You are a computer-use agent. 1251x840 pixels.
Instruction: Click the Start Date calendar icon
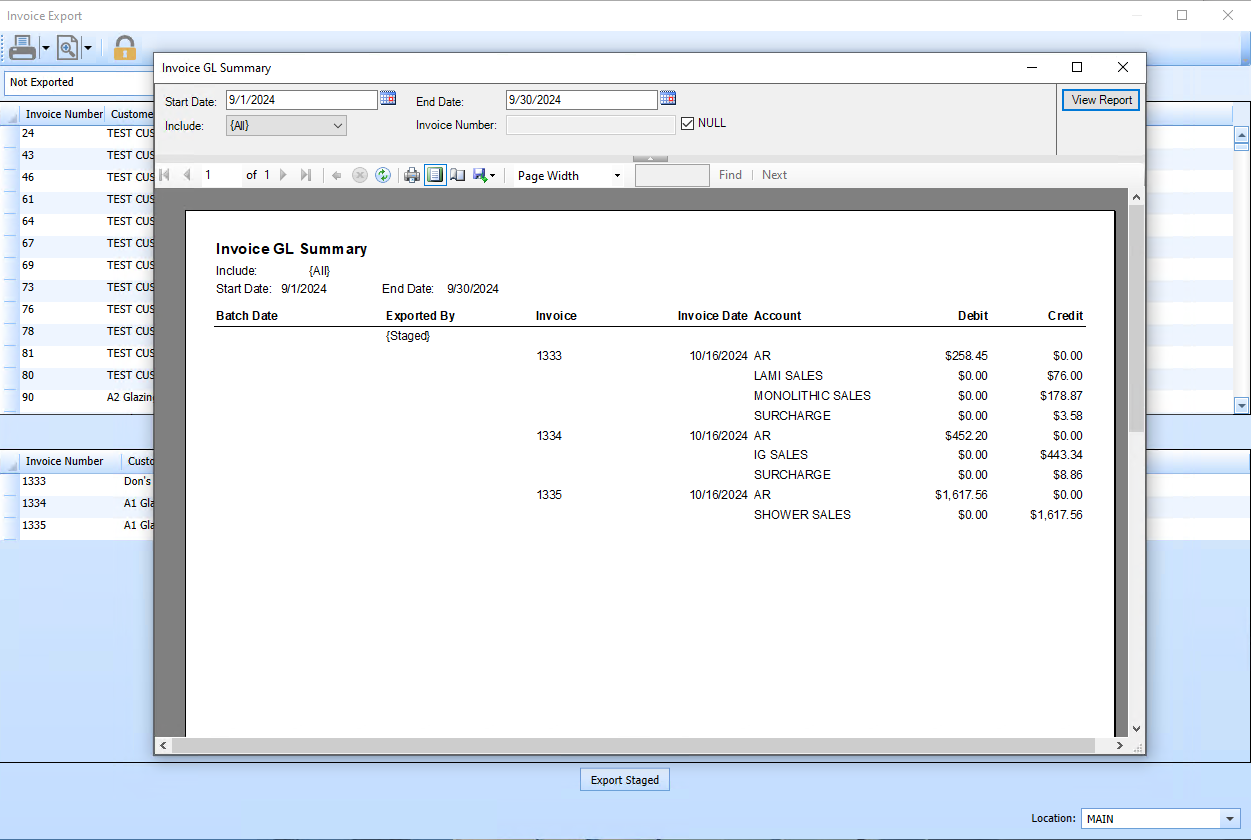pyautogui.click(x=388, y=99)
